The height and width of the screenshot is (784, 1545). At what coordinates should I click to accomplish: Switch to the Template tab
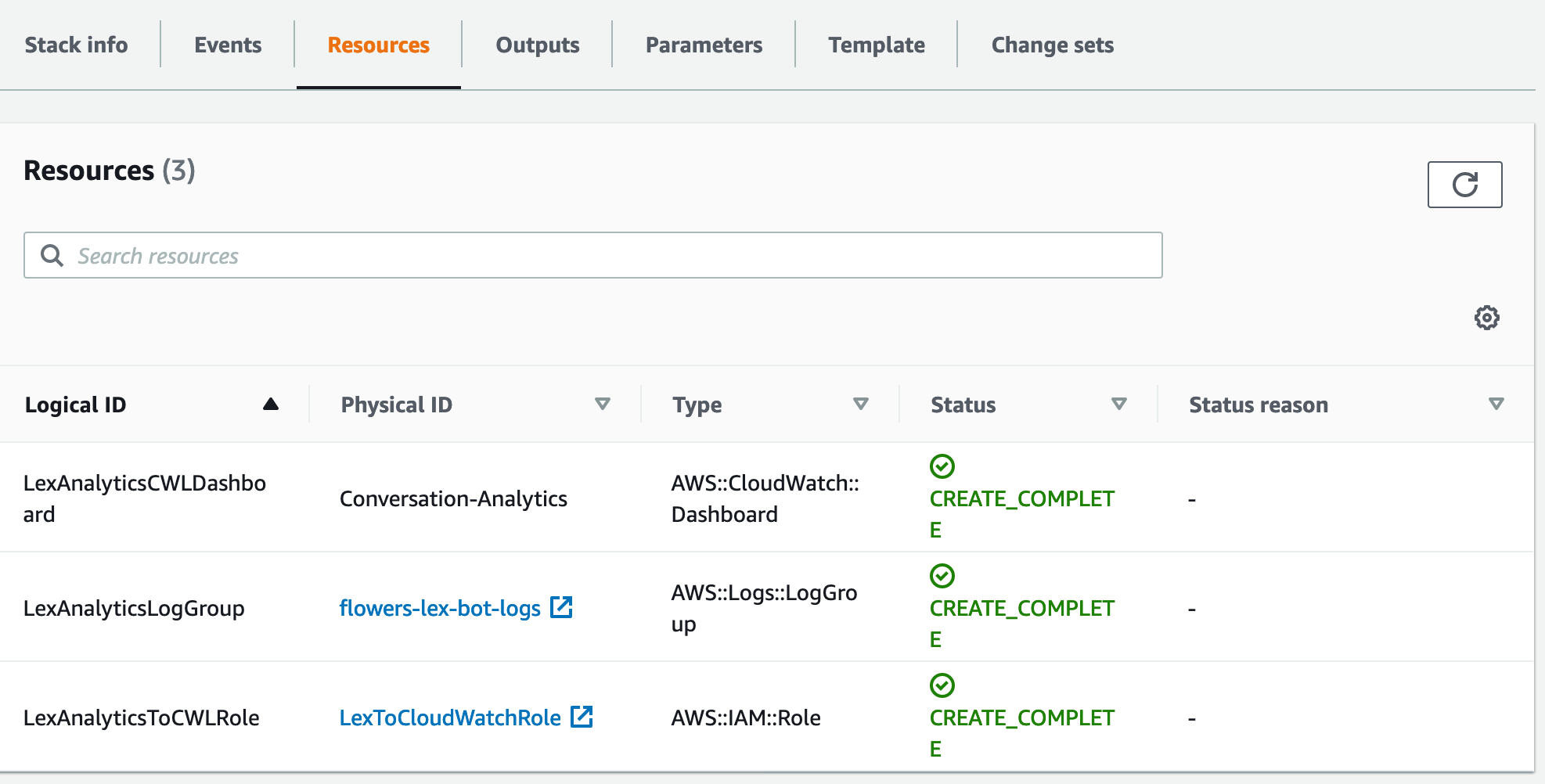[x=877, y=45]
